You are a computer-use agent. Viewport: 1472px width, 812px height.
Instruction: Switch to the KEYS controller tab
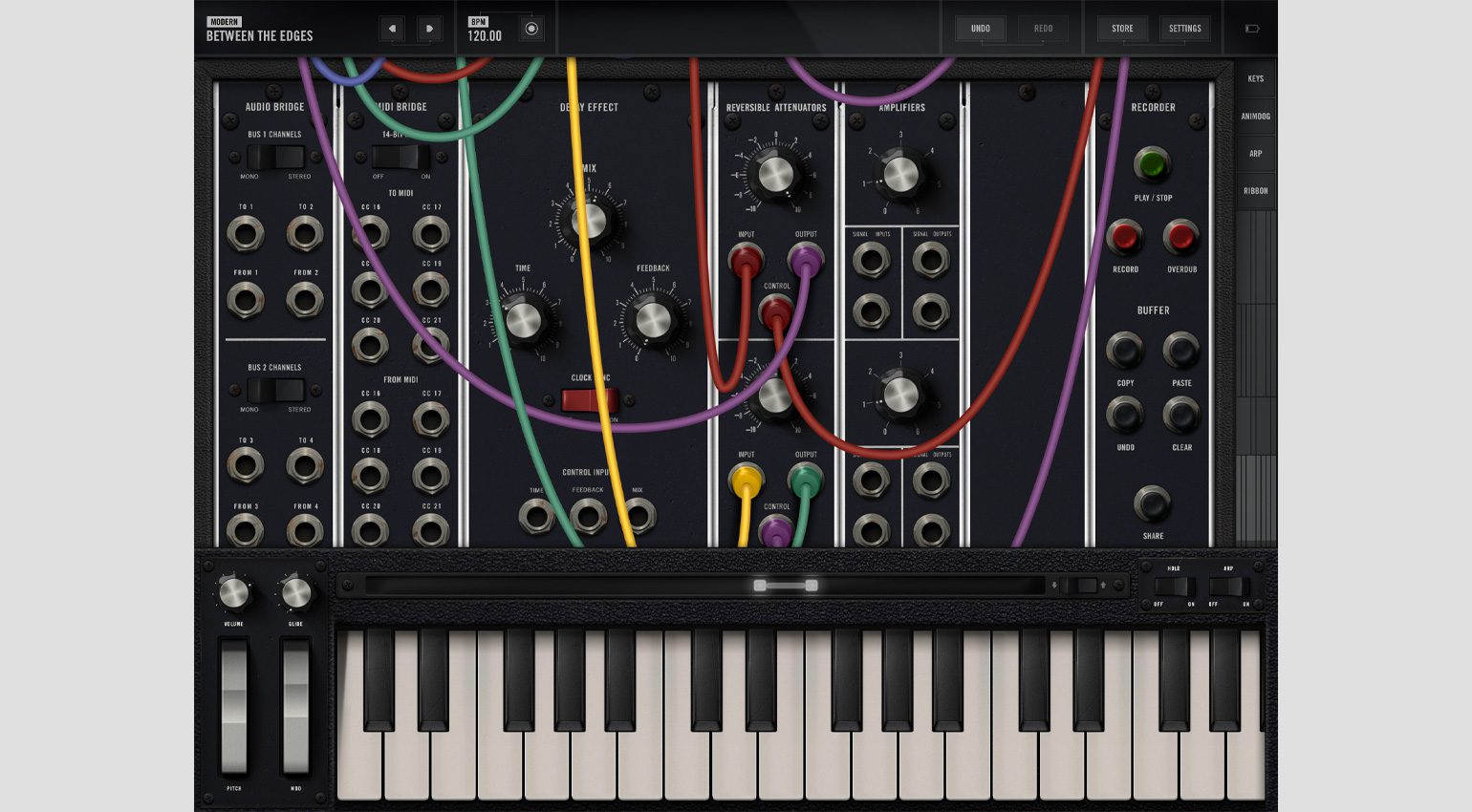point(1256,78)
